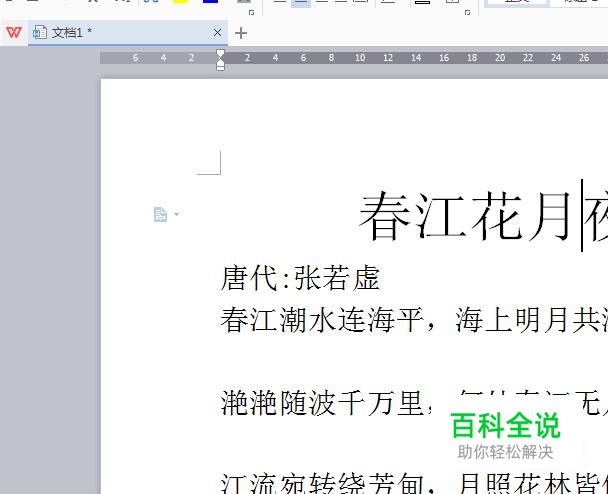This screenshot has height=494, width=608.
Task: Open the paragraph settings dialog launcher
Action: pyautogui.click(x=467, y=13)
